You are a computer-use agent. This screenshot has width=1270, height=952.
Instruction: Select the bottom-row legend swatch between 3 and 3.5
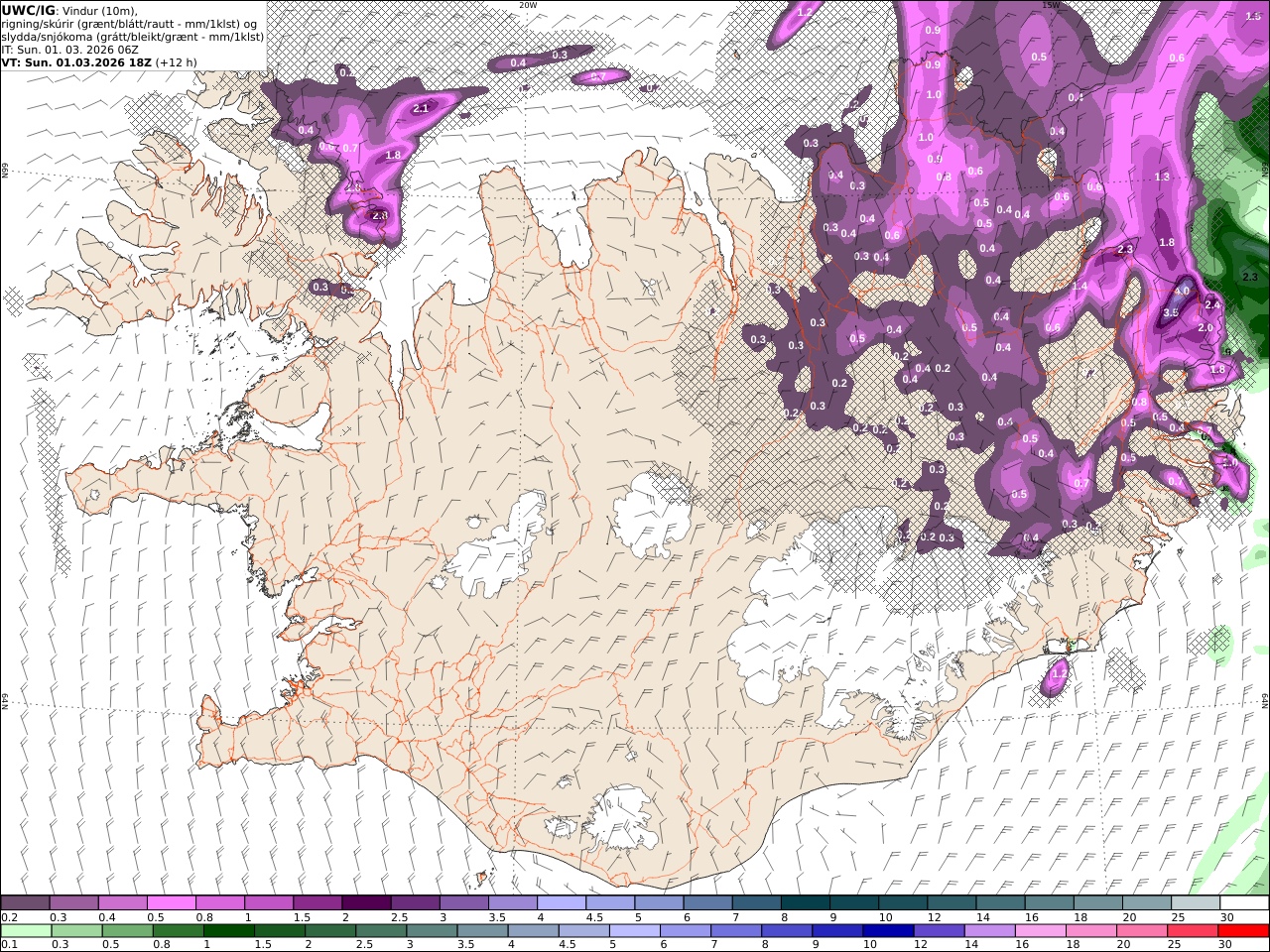pos(432,930)
